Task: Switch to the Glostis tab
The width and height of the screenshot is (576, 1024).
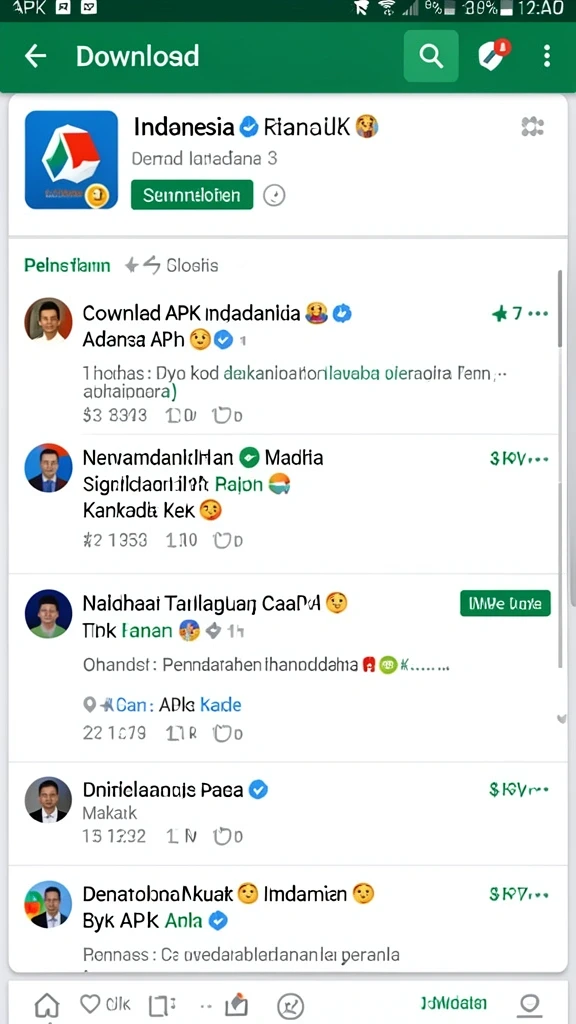Action: point(192,266)
